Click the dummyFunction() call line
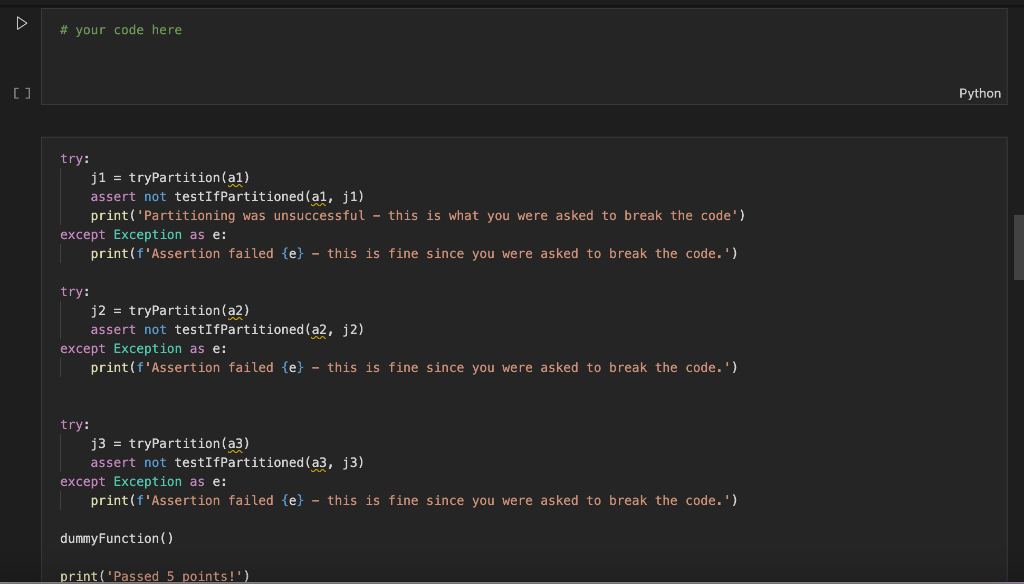Viewport: 1024px width, 584px height. click(116, 538)
